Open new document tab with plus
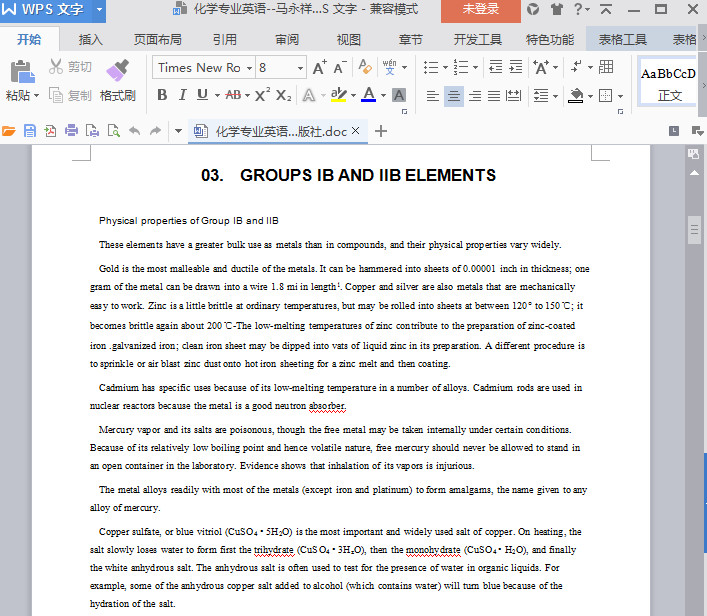Screen dimensions: 707x616 pyautogui.click(x=381, y=131)
